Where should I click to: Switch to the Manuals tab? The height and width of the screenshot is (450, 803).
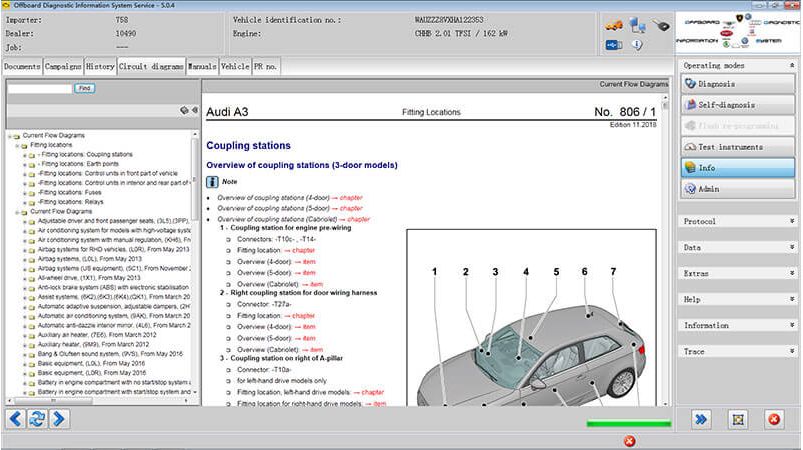(202, 67)
